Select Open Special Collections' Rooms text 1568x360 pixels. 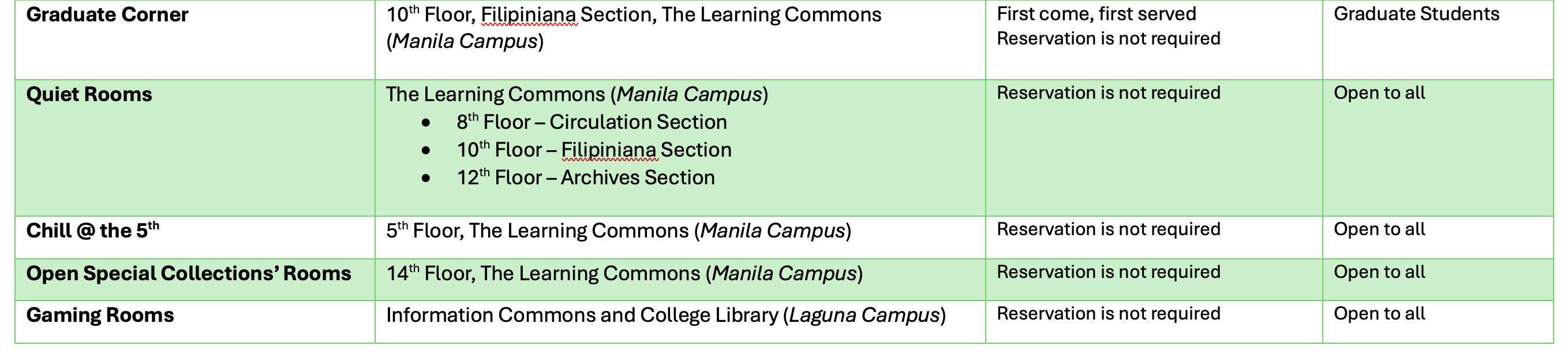[189, 273]
